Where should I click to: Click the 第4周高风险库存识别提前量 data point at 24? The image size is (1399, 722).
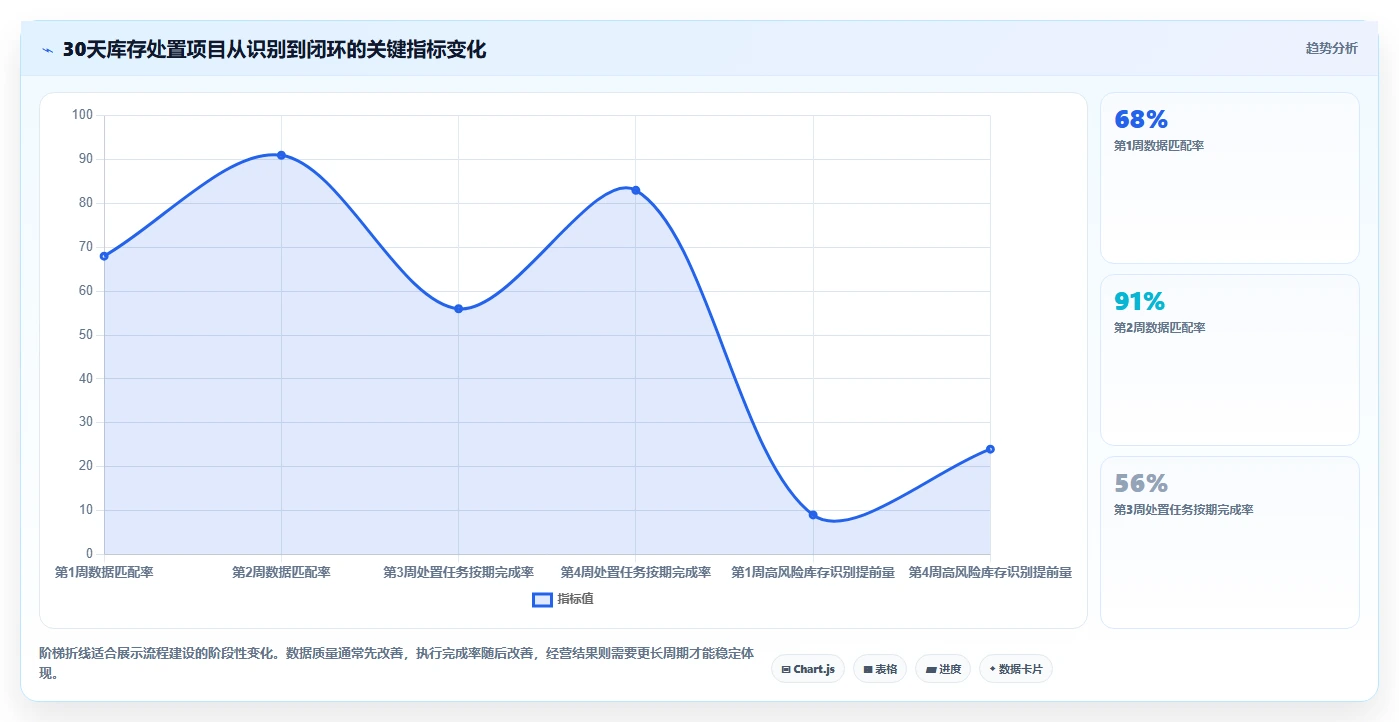(990, 449)
